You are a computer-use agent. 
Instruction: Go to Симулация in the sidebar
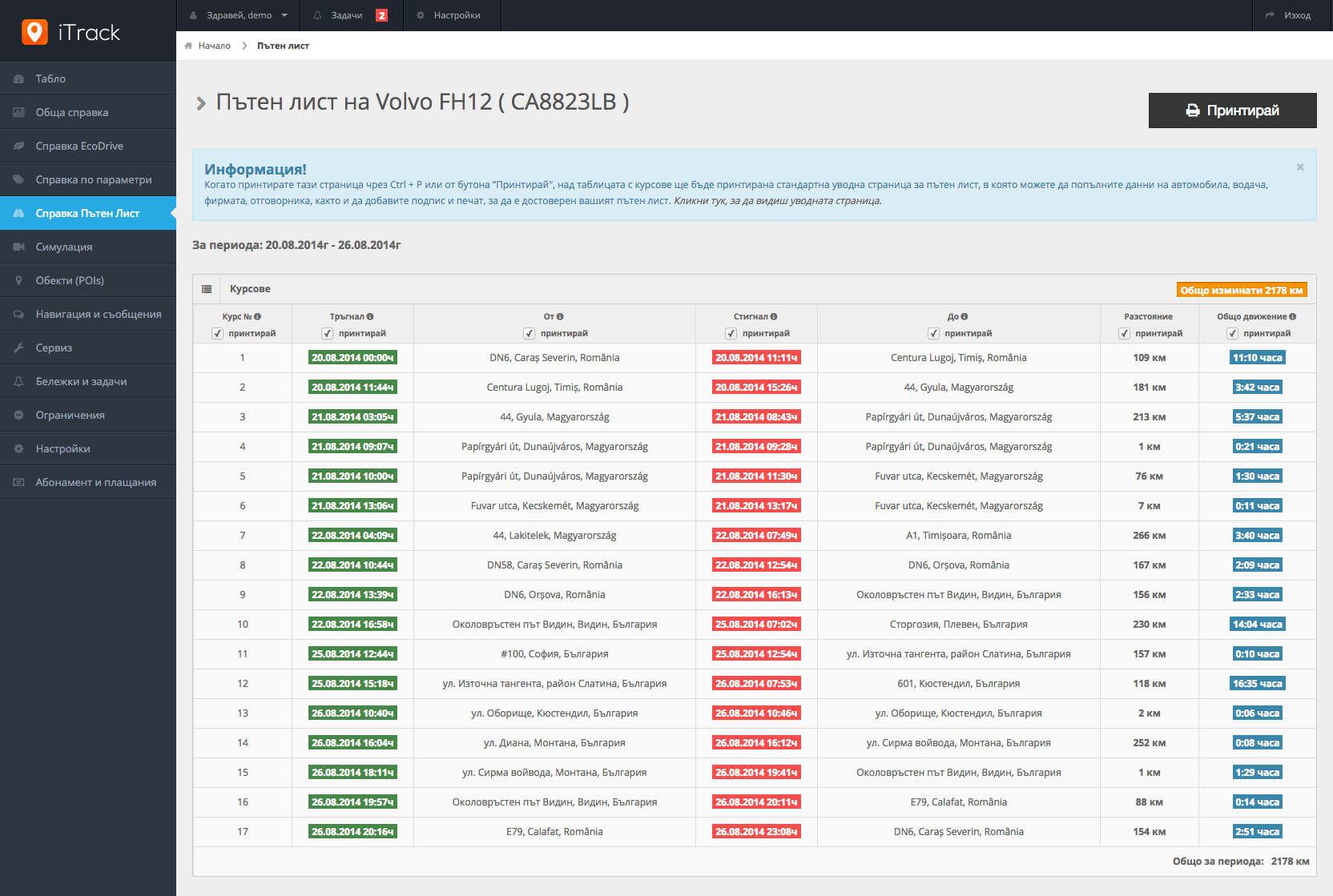(88, 247)
